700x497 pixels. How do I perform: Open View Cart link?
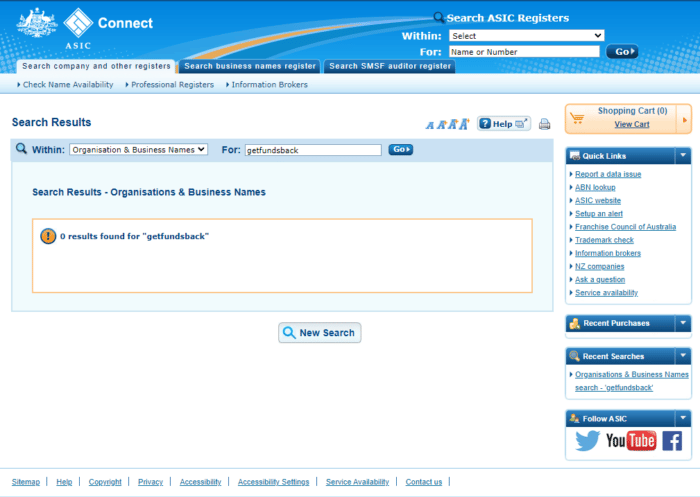[632, 124]
